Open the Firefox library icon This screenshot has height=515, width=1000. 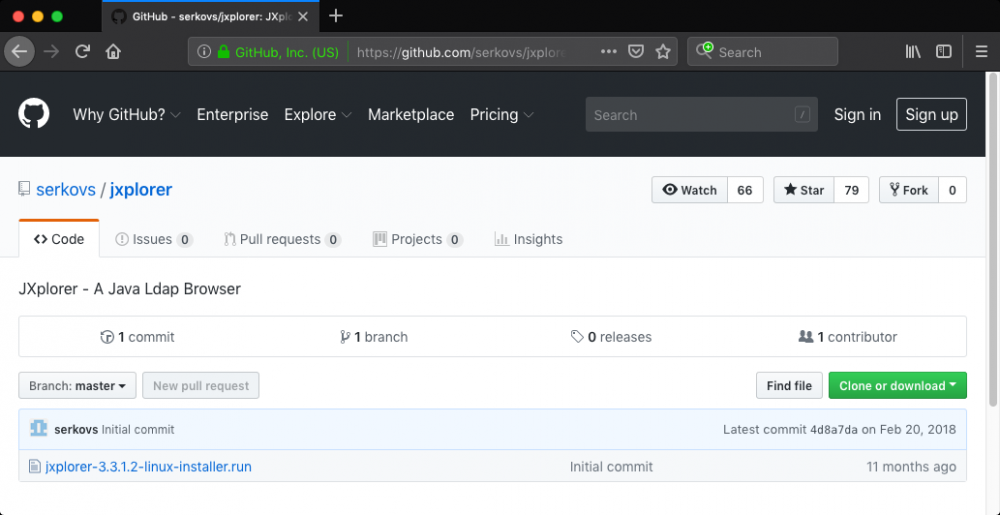[913, 52]
